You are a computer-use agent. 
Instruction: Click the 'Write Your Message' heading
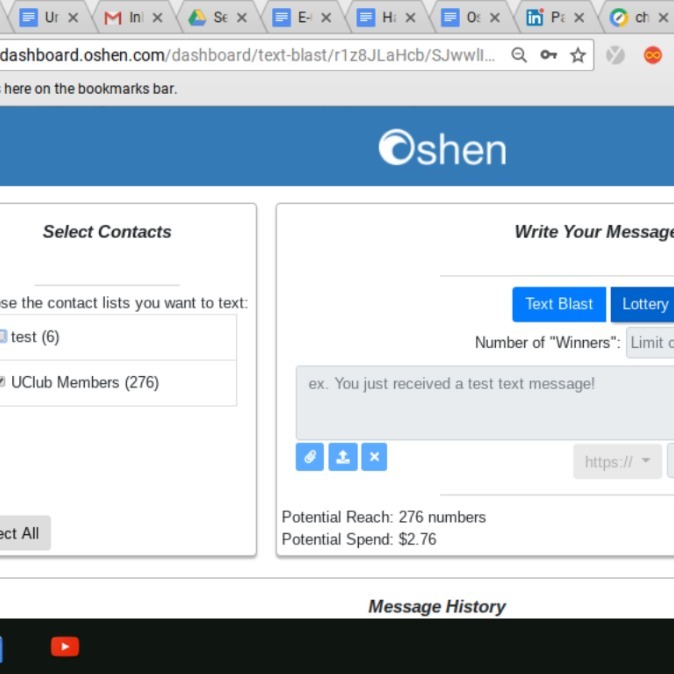pos(594,232)
